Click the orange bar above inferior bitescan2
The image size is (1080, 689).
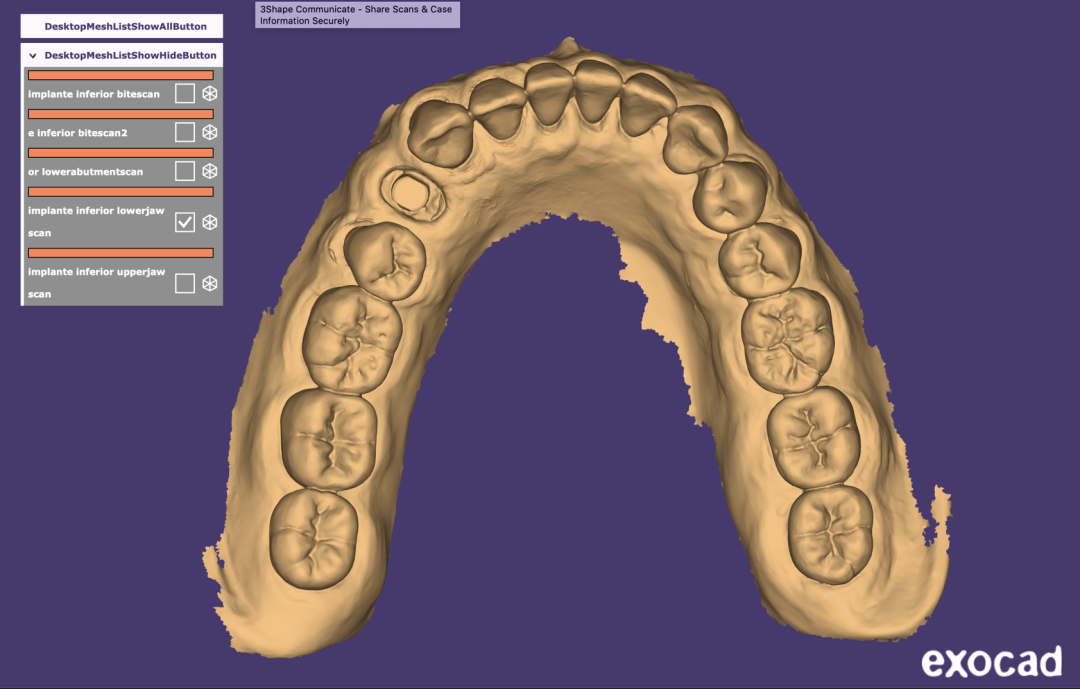tap(120, 114)
